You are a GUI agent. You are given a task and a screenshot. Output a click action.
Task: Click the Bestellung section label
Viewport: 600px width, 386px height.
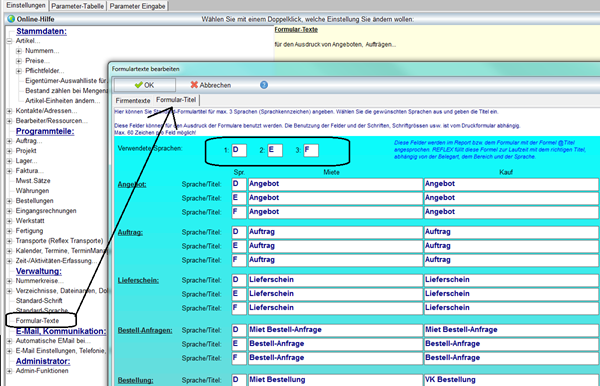135,380
